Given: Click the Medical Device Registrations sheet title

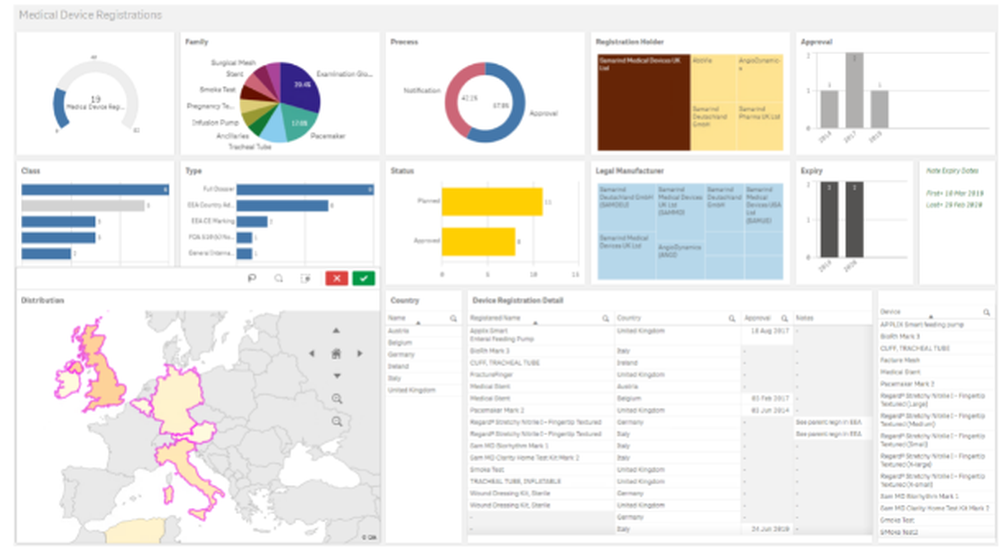Looking at the screenshot, I should click(90, 15).
